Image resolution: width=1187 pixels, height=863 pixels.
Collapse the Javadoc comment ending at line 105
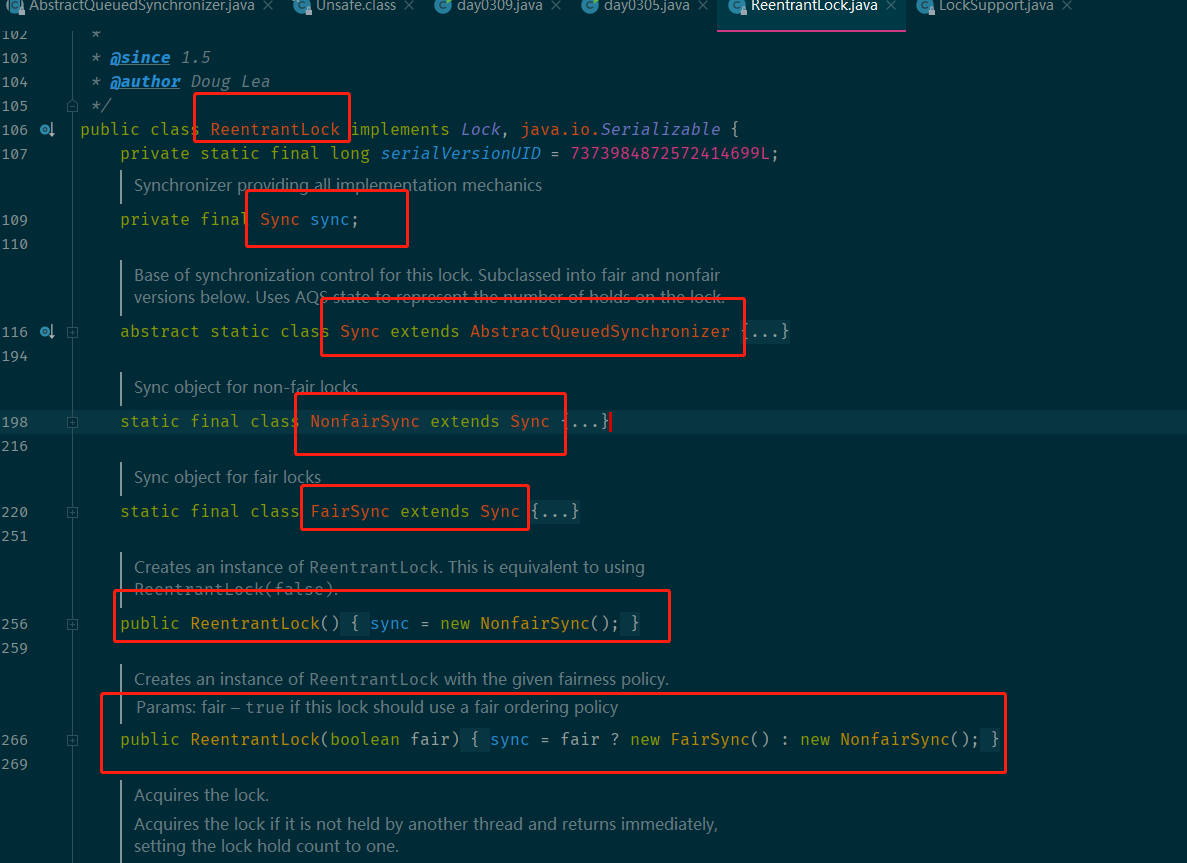tap(73, 106)
